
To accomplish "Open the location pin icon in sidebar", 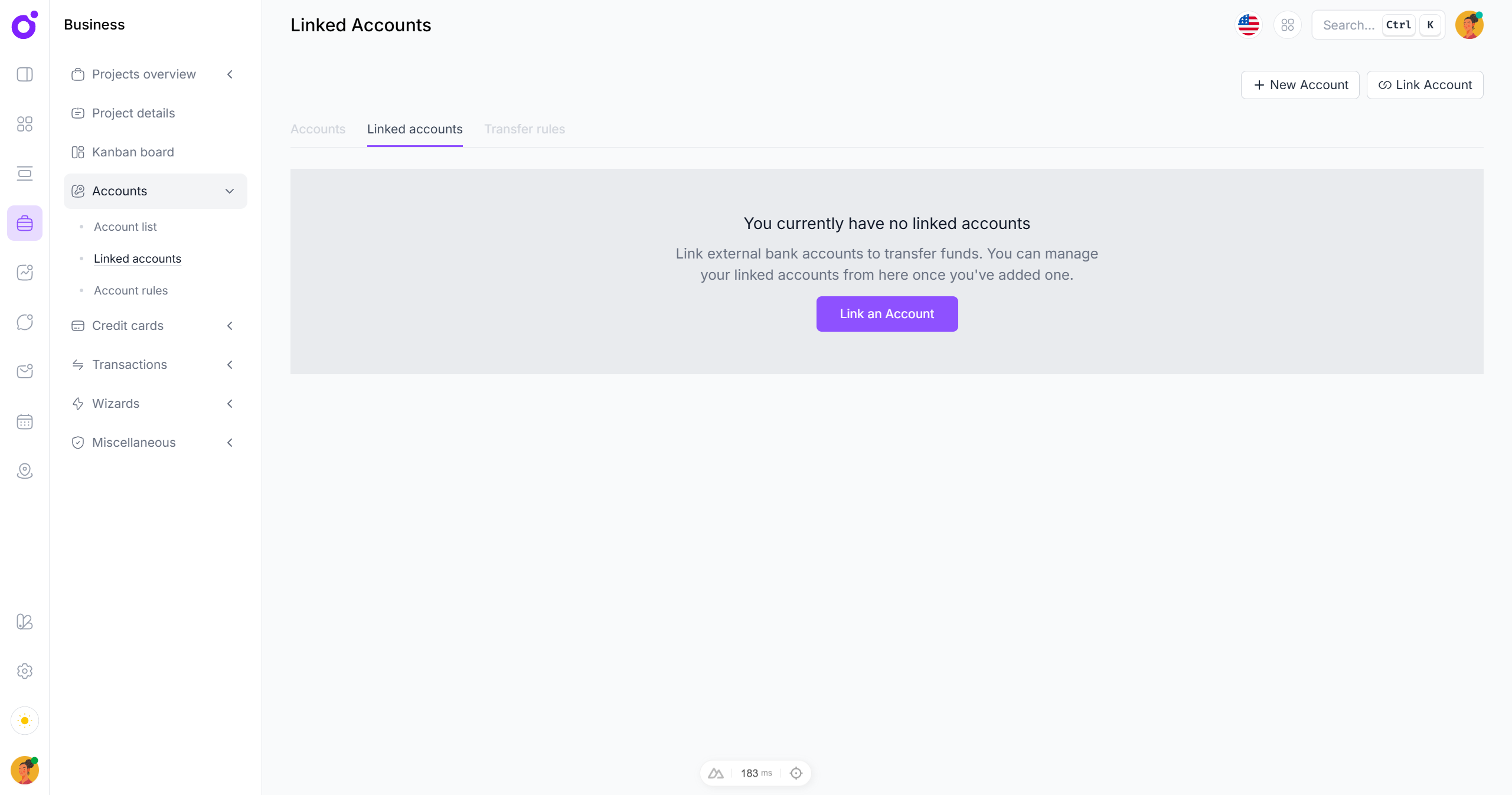I will pos(25,471).
